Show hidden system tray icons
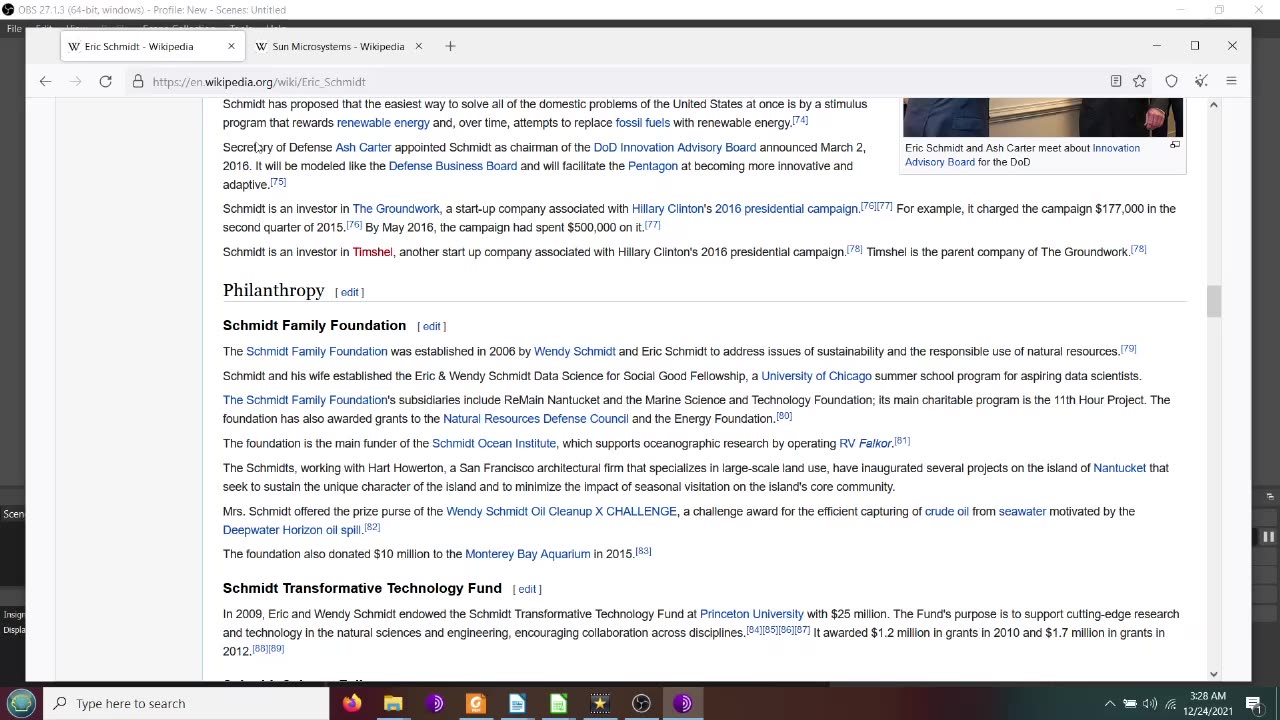This screenshot has height=720, width=1280. [x=1109, y=703]
